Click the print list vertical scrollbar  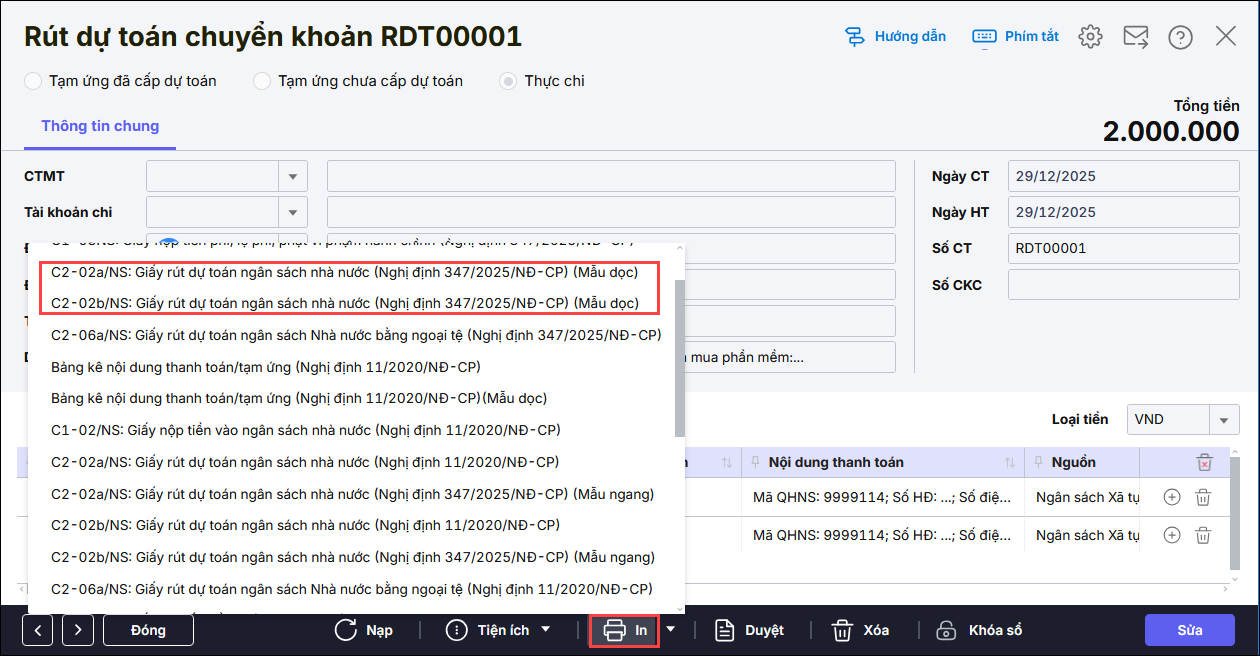click(680, 360)
